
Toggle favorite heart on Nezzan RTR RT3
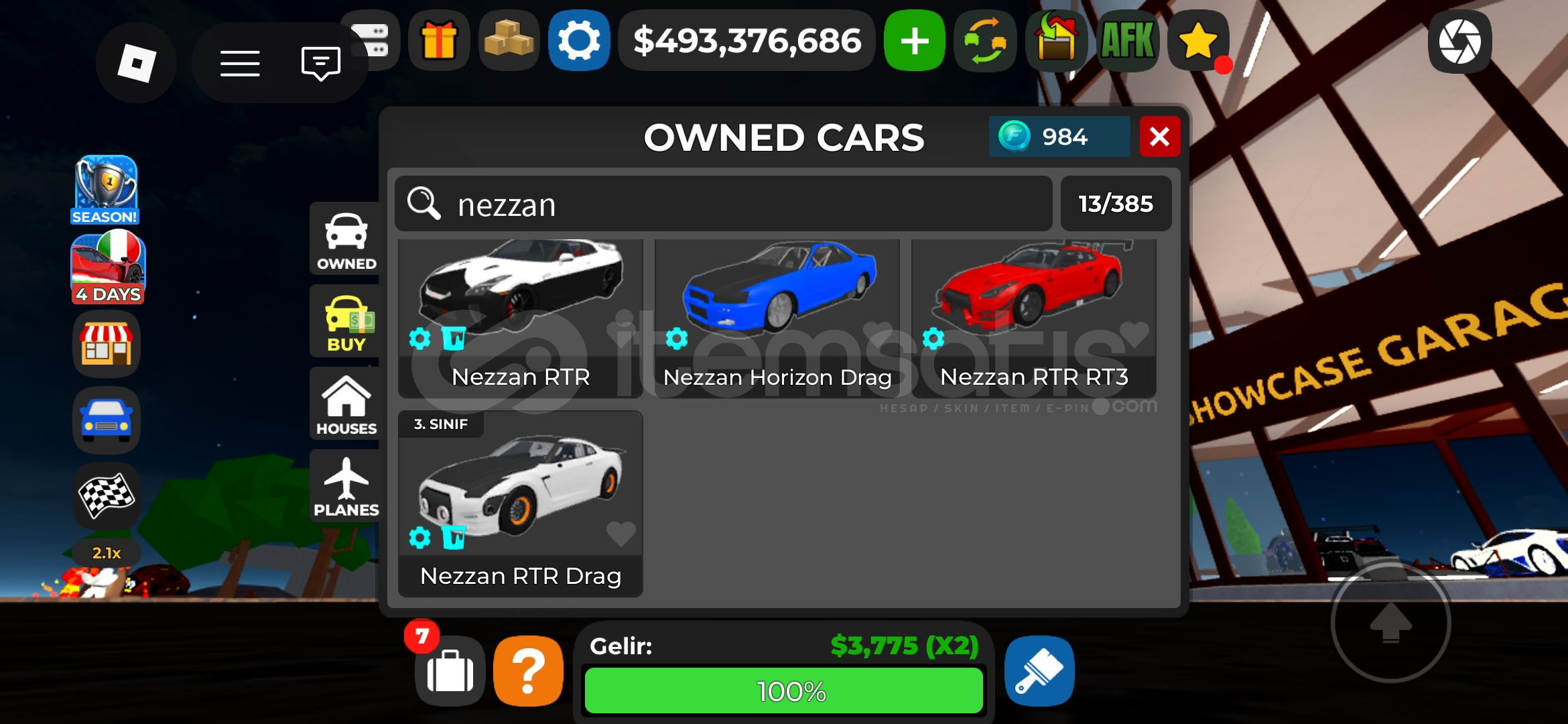pos(1134,335)
